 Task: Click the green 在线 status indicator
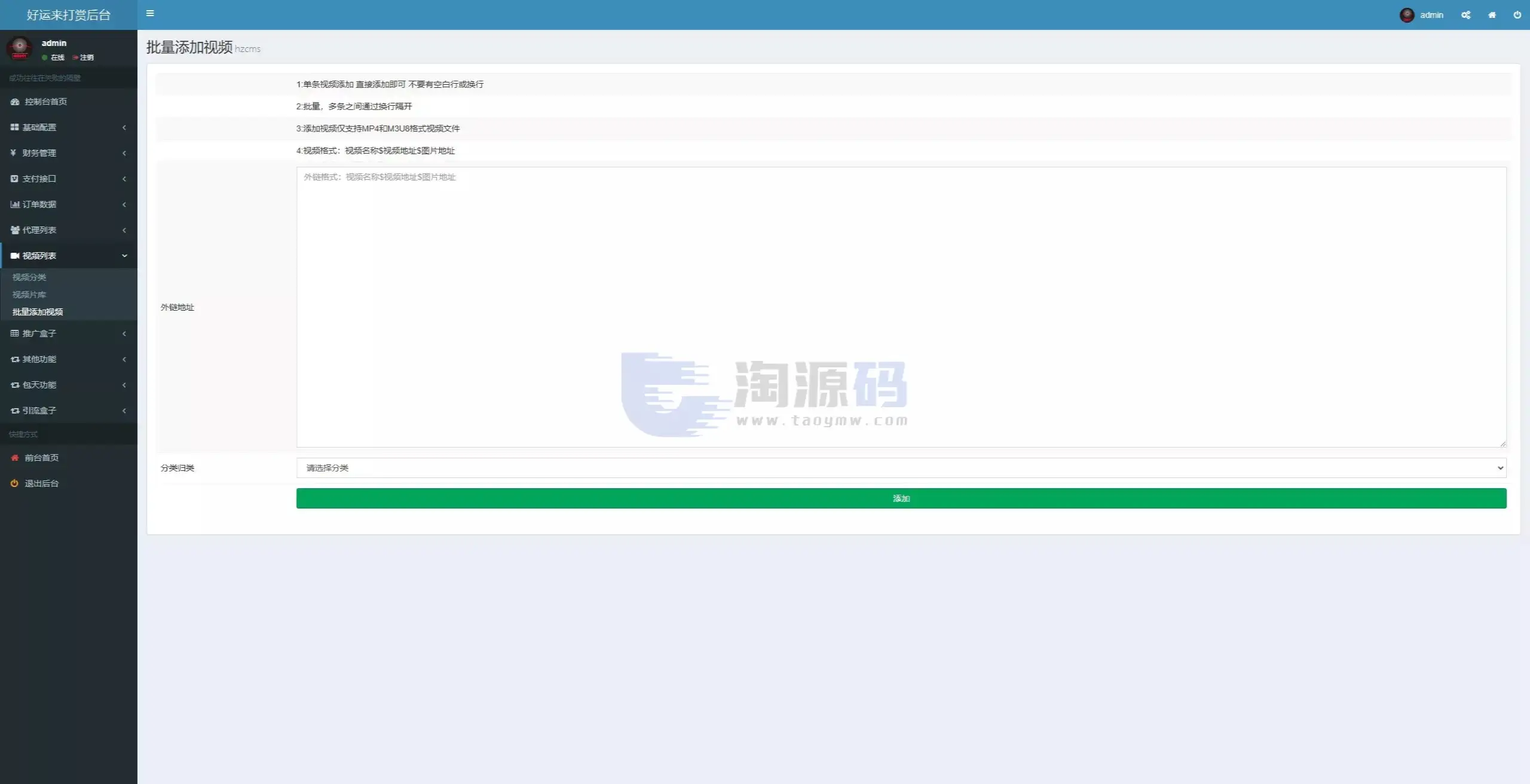point(45,57)
